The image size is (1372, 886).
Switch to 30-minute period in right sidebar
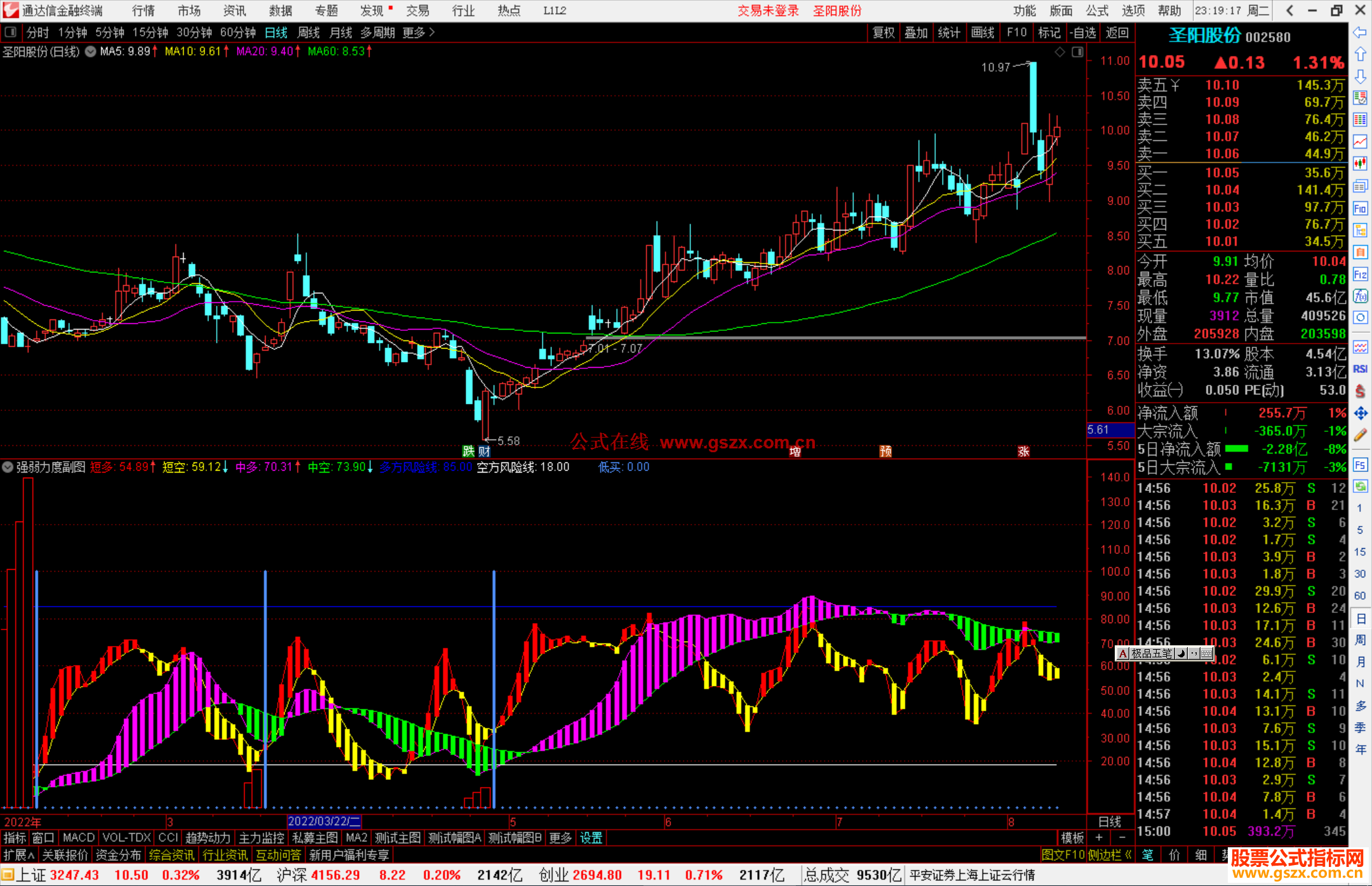tap(1359, 574)
